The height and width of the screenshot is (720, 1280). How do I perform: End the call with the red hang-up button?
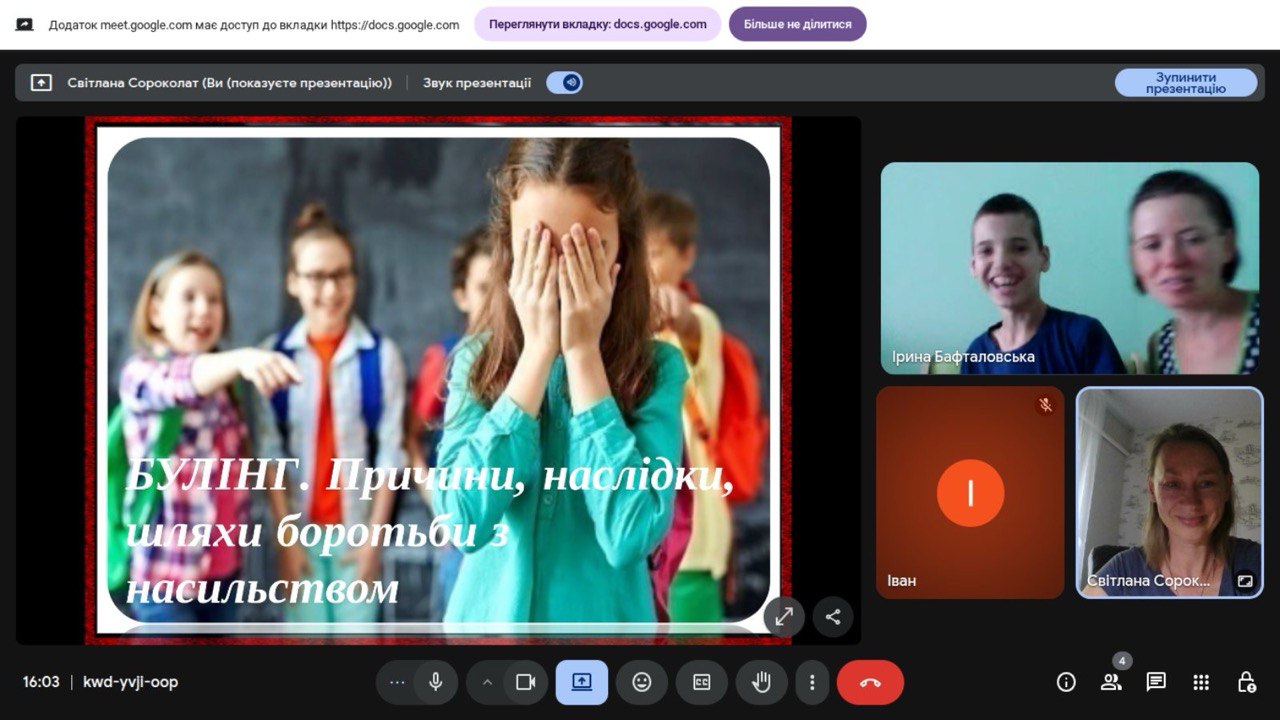(x=870, y=682)
